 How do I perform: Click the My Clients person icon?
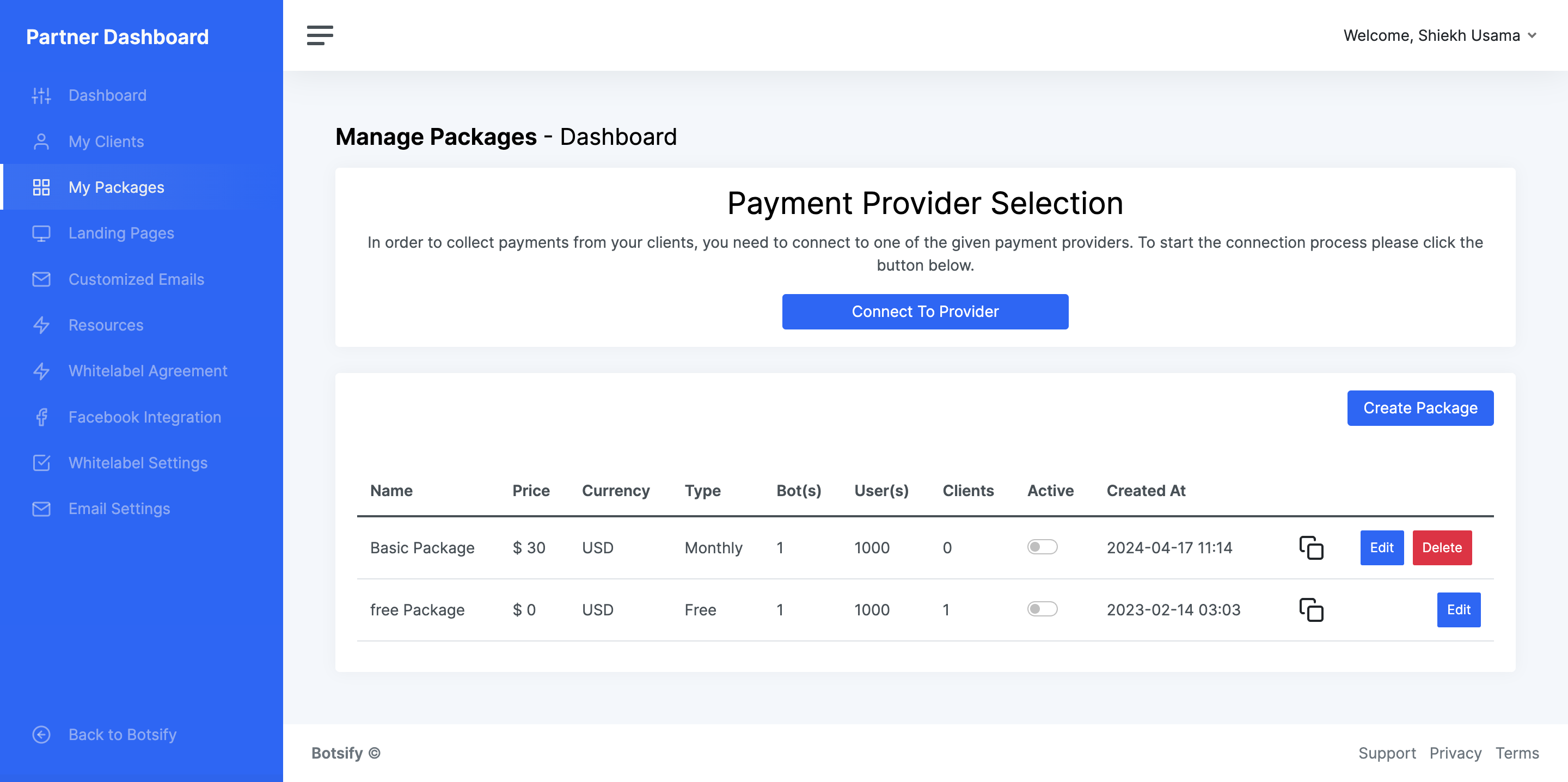(x=41, y=141)
